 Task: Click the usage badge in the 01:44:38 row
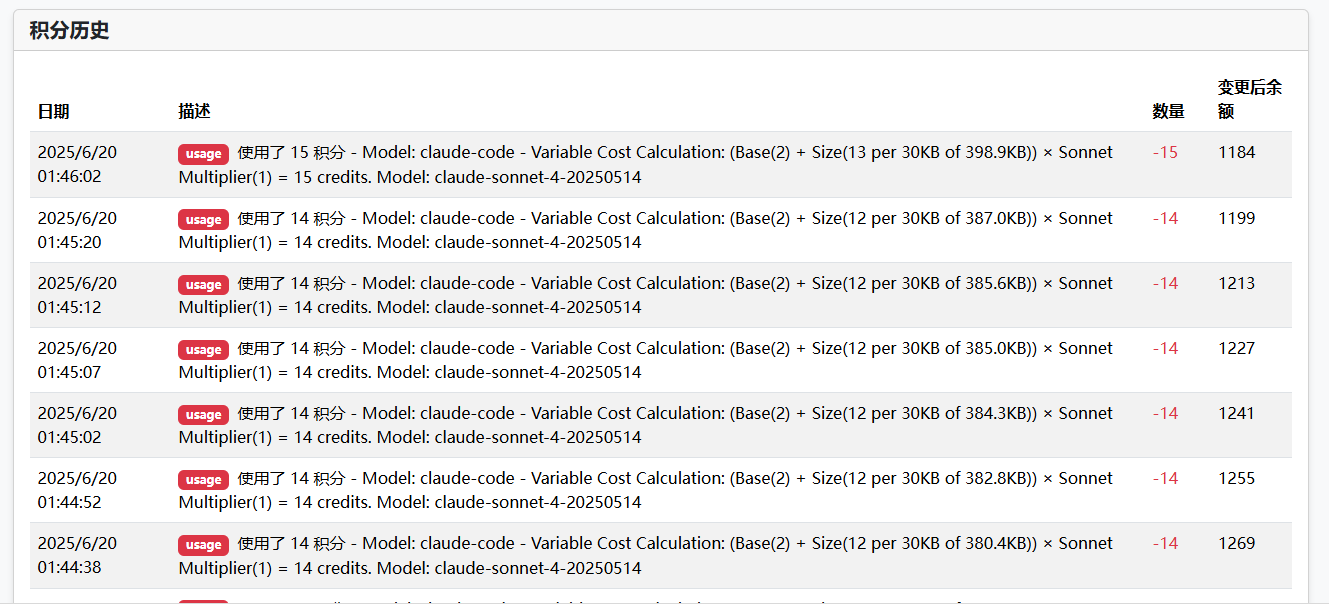203,544
